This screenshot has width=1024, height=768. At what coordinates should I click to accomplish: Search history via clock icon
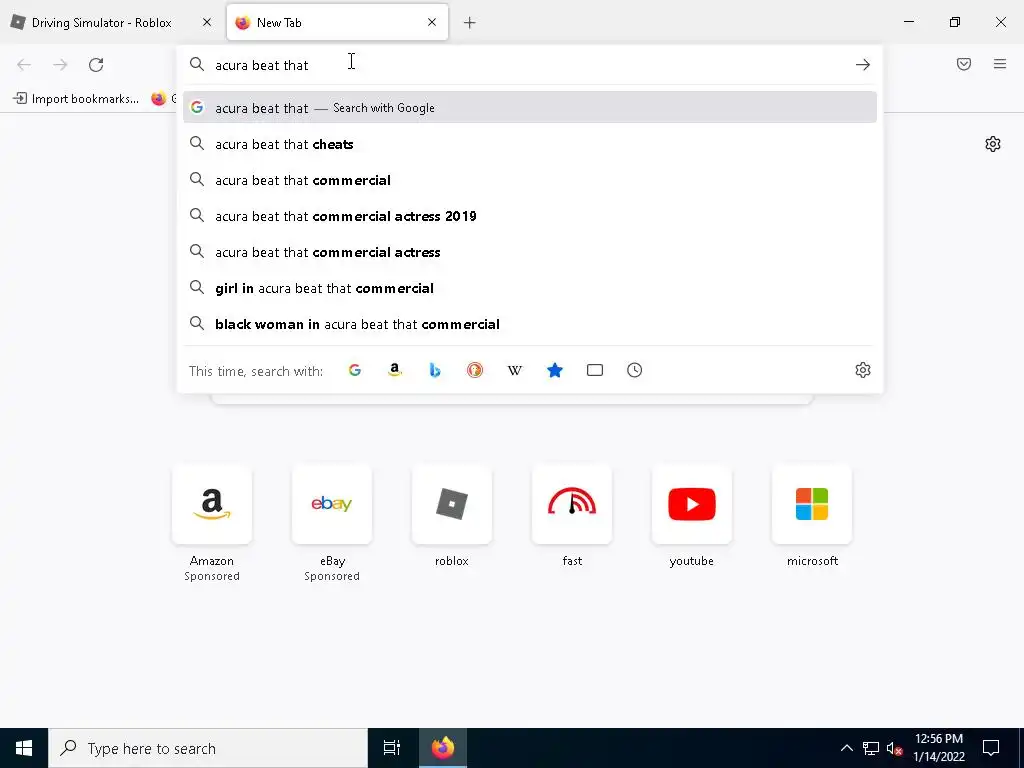pyautogui.click(x=635, y=370)
